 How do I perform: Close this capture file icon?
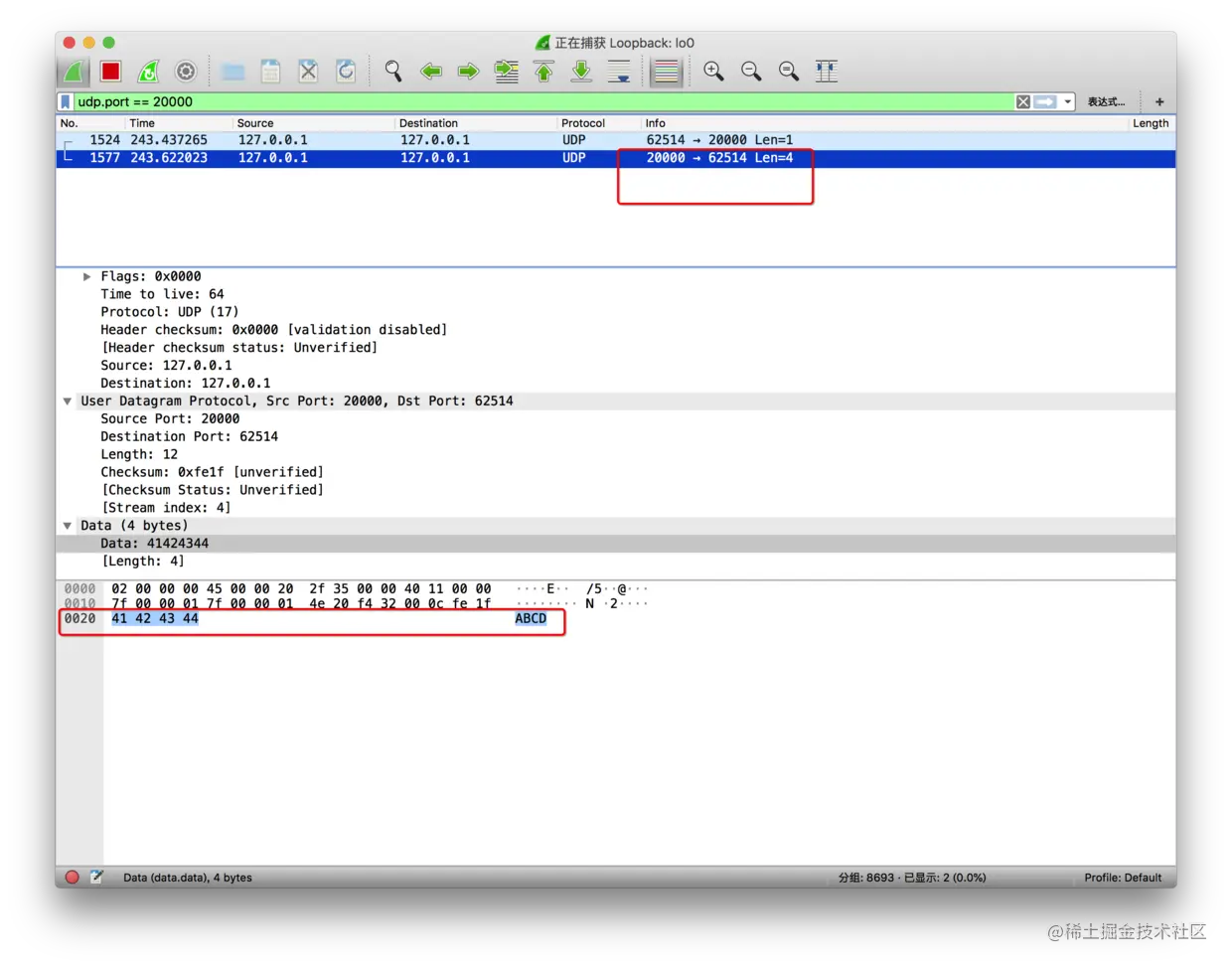point(308,72)
